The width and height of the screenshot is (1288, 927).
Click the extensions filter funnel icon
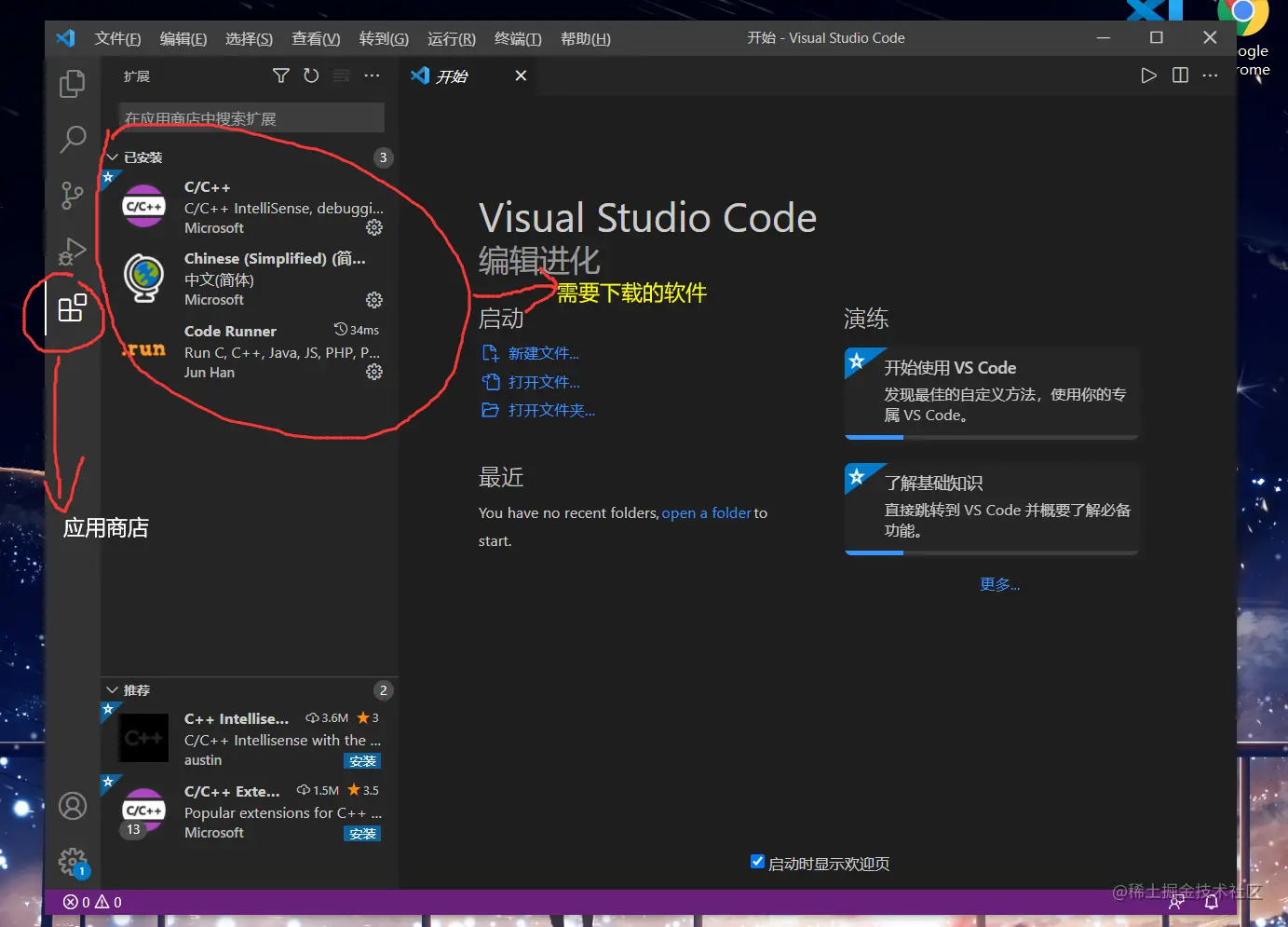pos(280,75)
